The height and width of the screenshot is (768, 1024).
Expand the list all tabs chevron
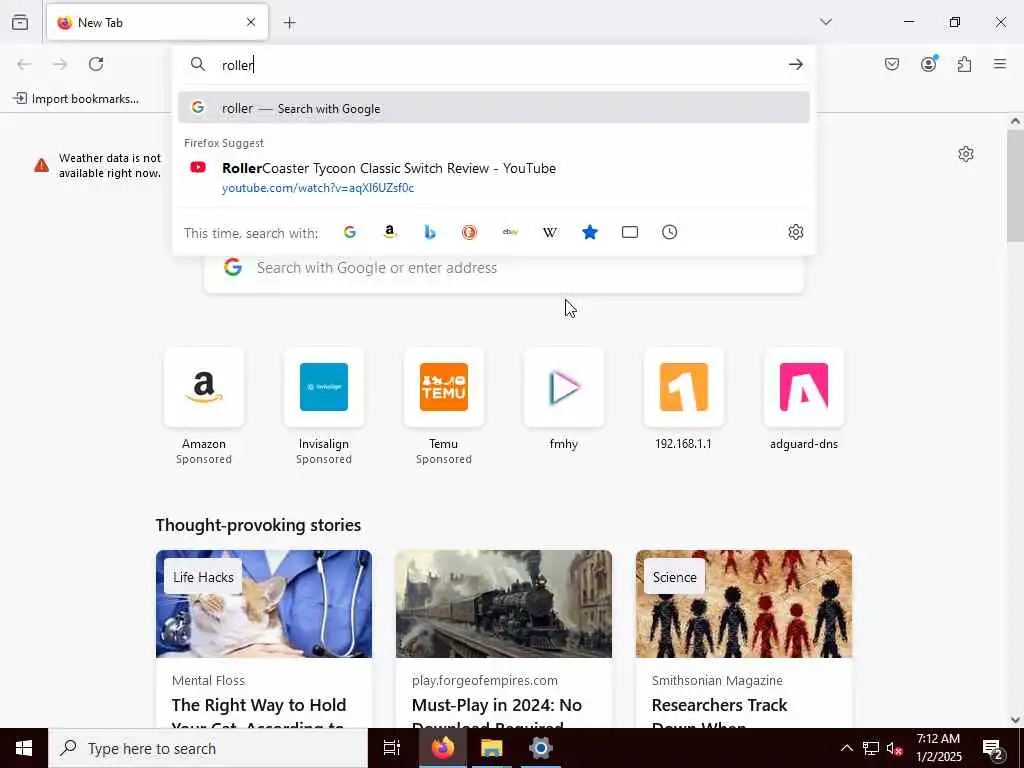(x=825, y=22)
